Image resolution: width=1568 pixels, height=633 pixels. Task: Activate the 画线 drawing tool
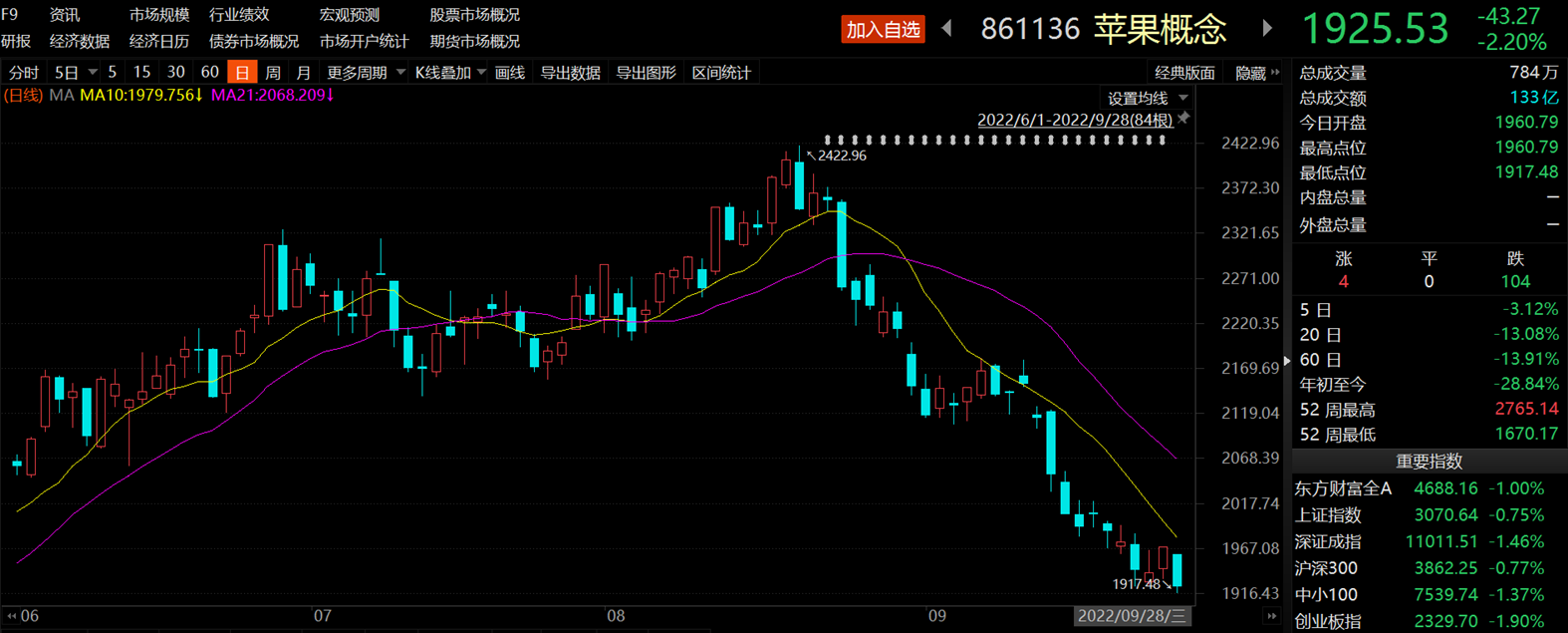510,73
